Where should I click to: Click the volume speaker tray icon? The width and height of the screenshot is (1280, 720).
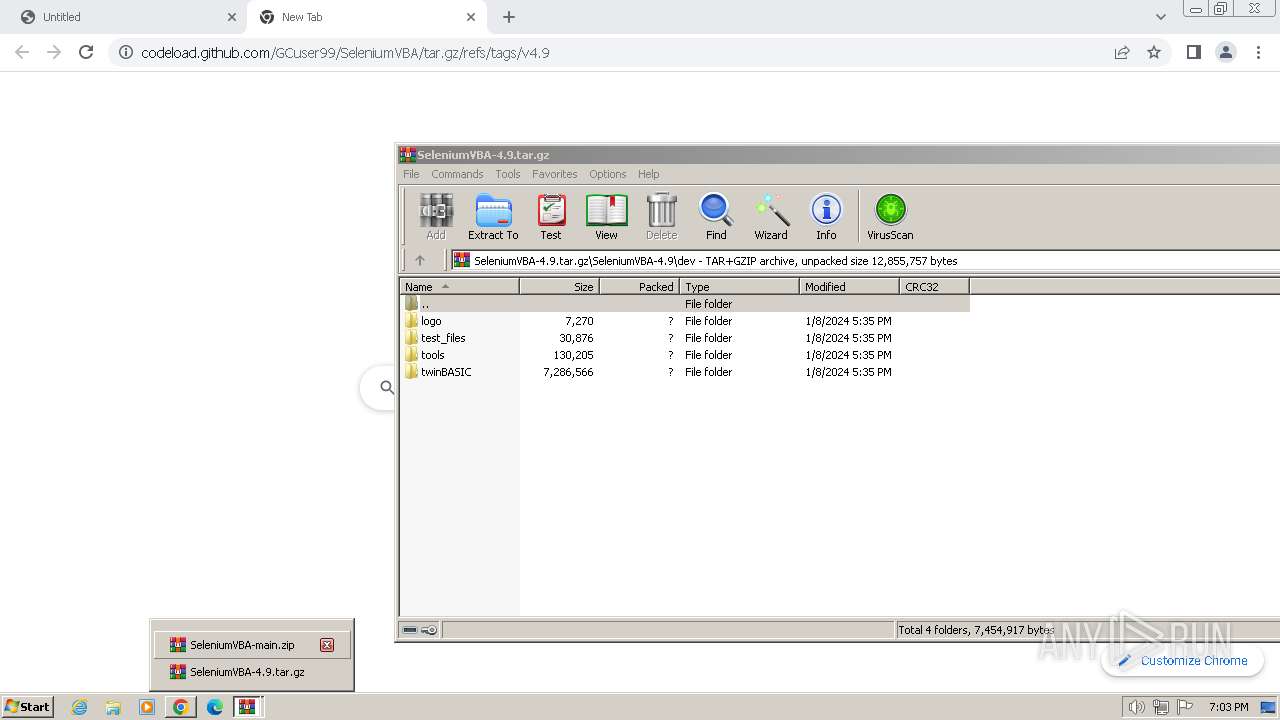(x=1137, y=707)
